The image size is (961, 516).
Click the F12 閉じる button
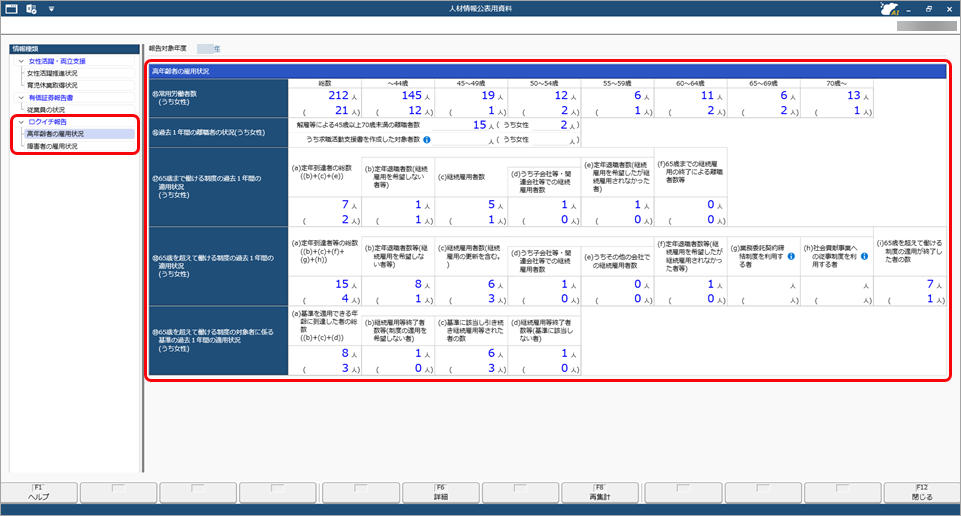pyautogui.click(x=922, y=493)
